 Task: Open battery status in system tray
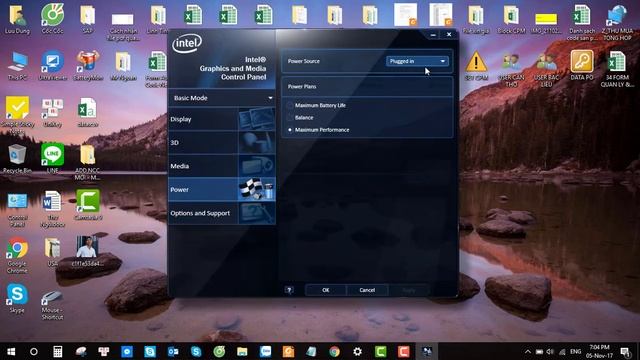(539, 351)
